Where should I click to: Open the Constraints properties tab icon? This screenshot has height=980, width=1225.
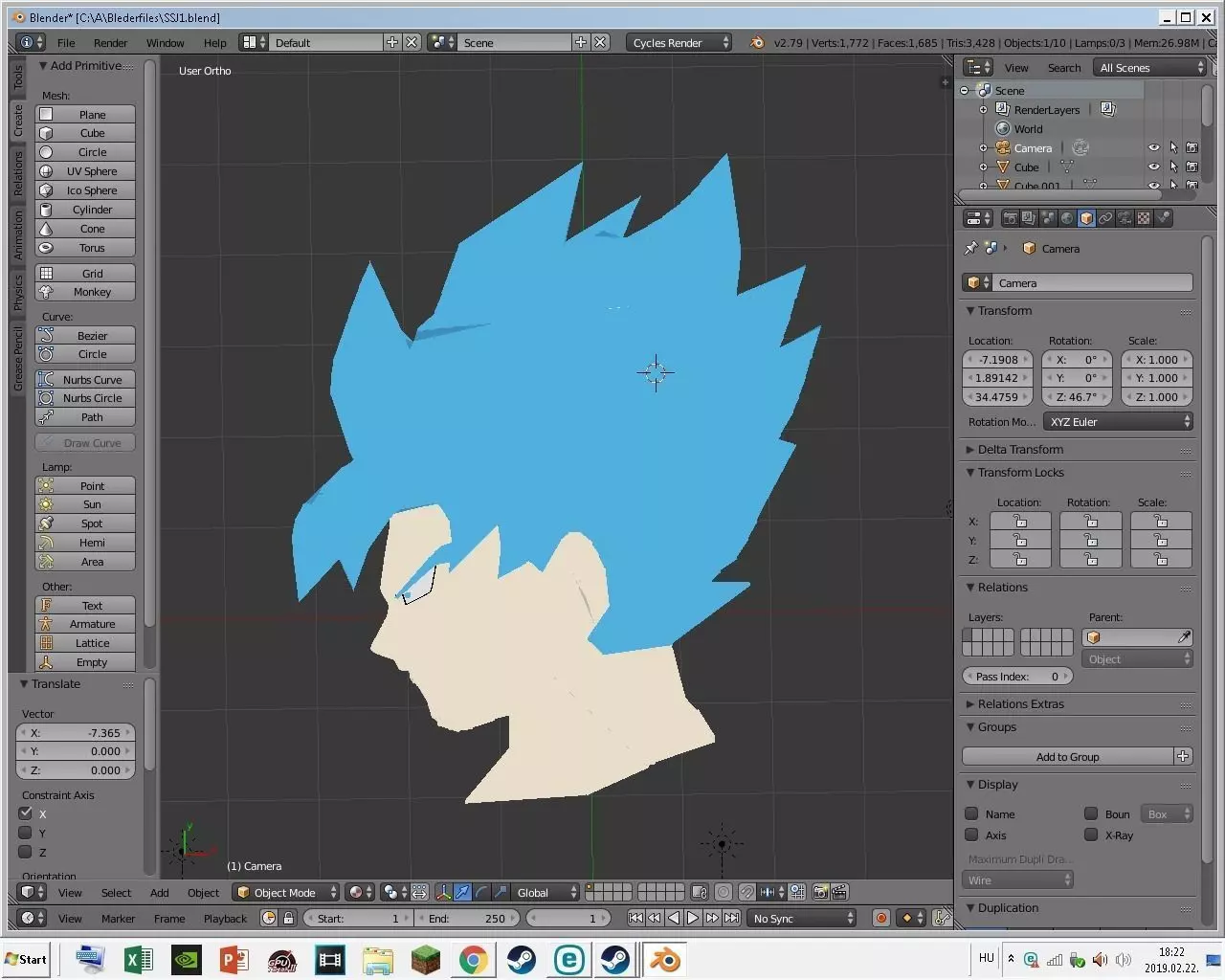pyautogui.click(x=1105, y=218)
